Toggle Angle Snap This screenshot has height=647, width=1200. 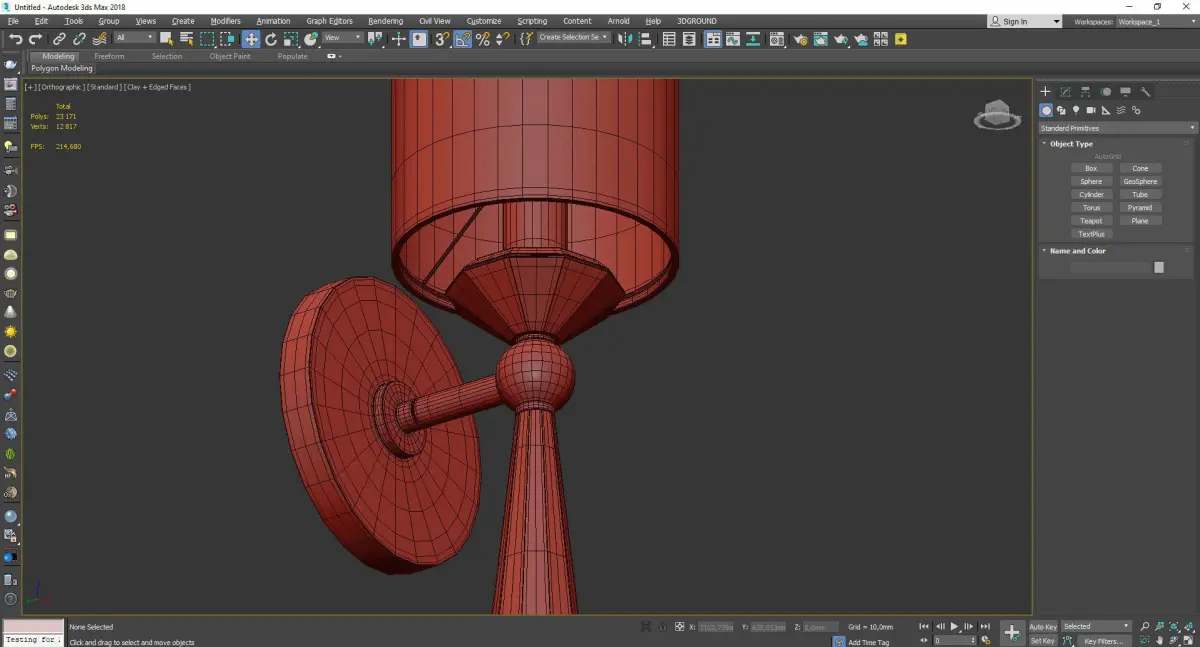click(x=464, y=39)
